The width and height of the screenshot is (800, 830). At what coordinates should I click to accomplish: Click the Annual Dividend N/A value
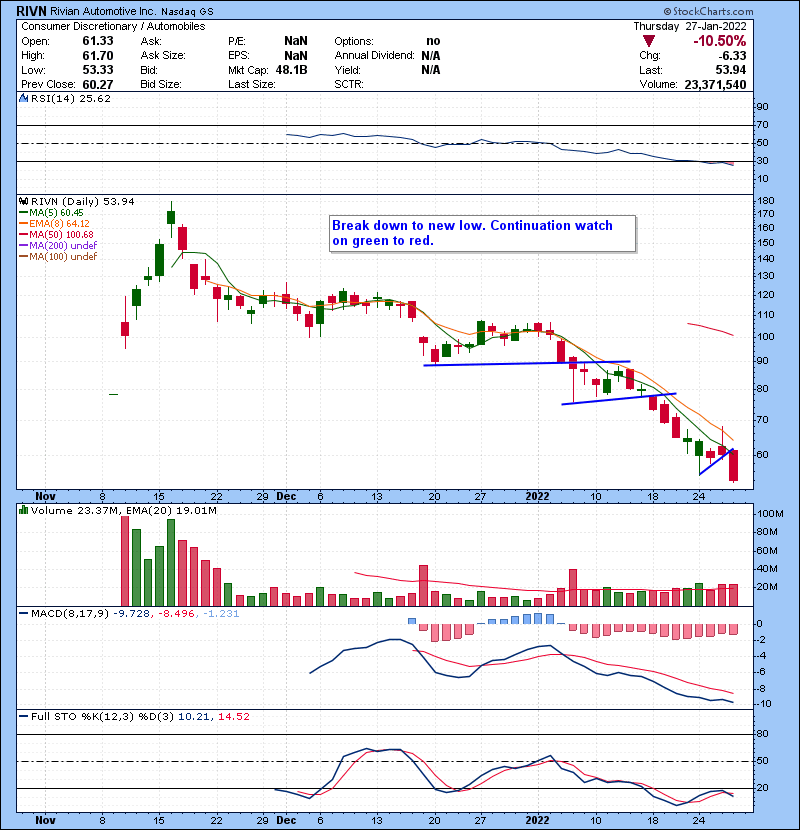coord(431,56)
